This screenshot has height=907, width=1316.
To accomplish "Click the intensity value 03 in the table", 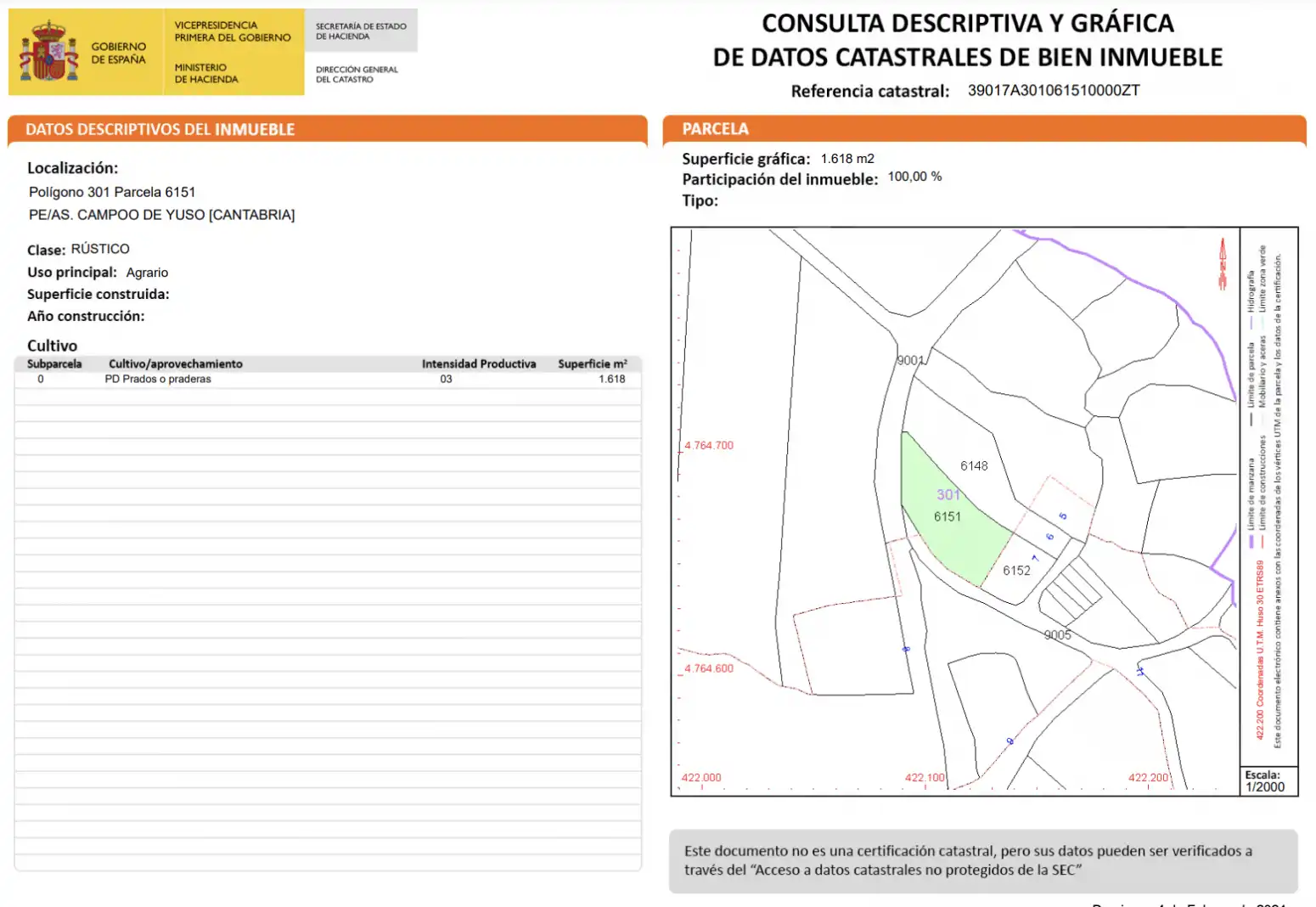I will pyautogui.click(x=446, y=379).
